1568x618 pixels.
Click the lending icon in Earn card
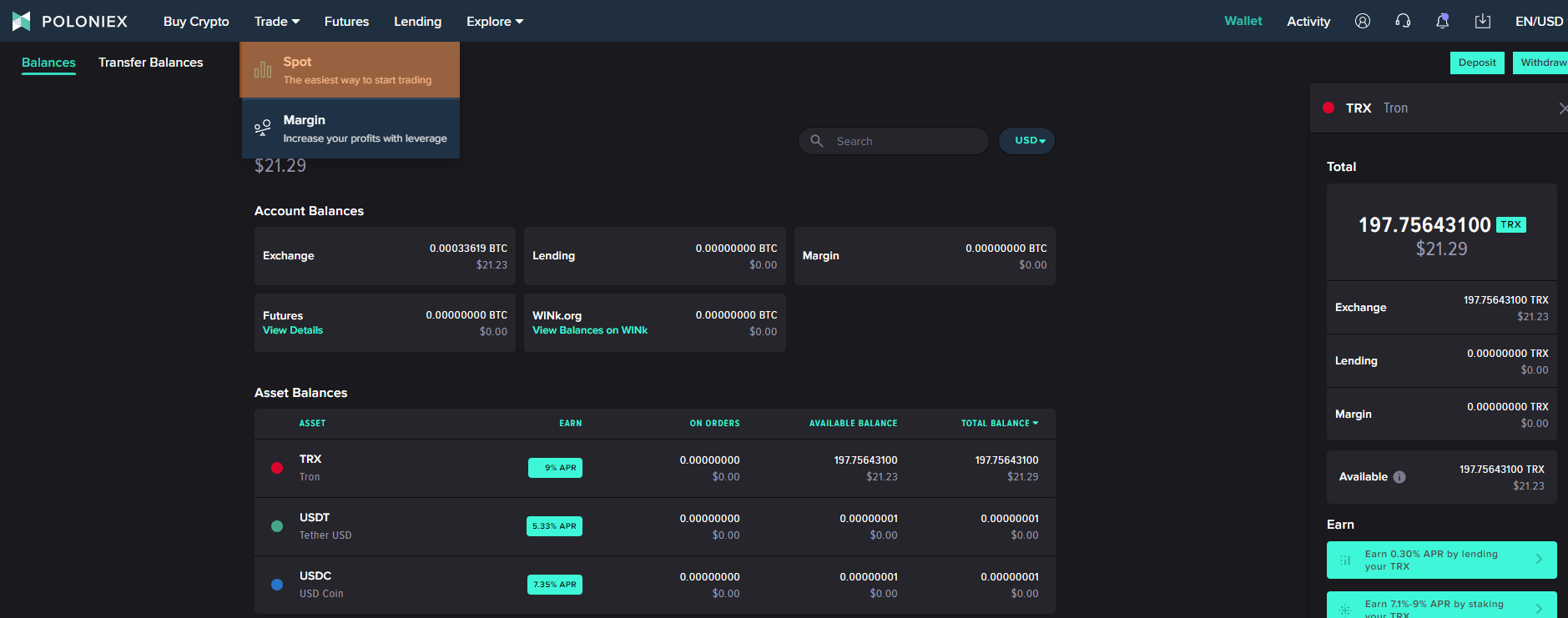coord(1345,560)
